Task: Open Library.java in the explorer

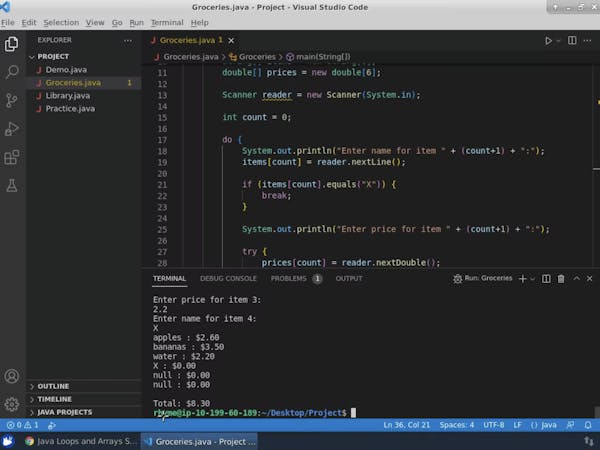Action: (x=84, y=96)
